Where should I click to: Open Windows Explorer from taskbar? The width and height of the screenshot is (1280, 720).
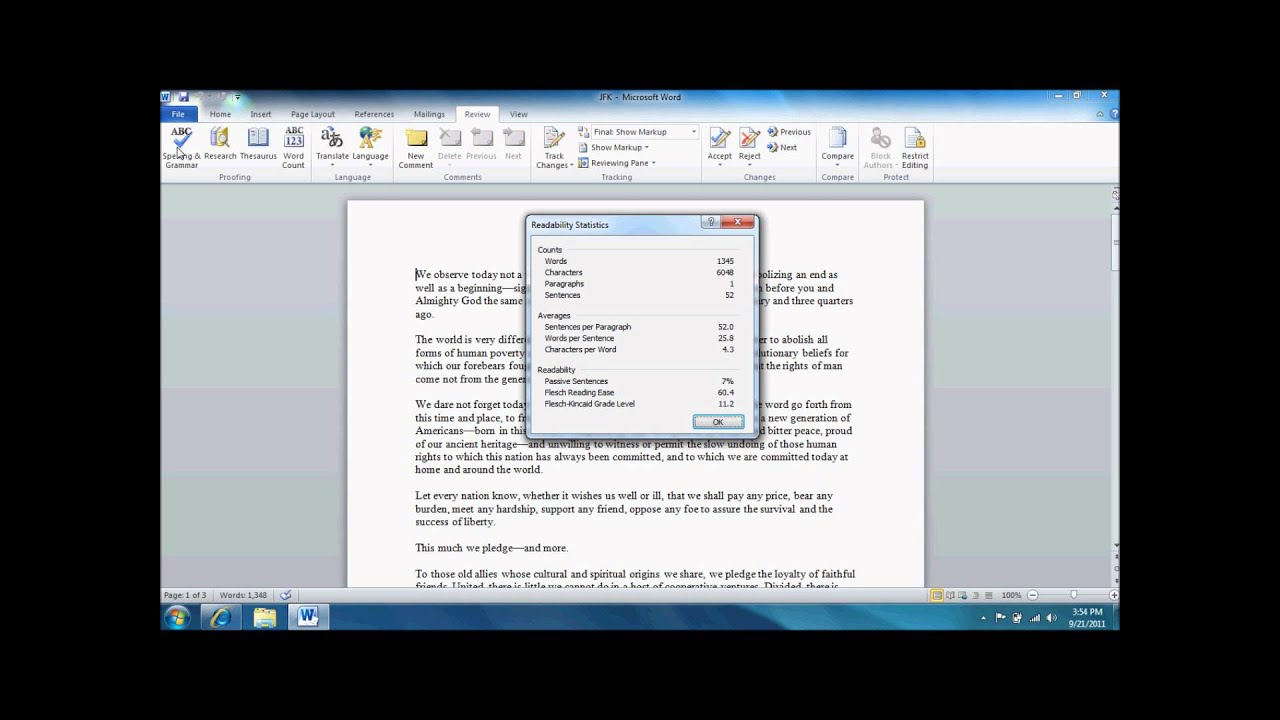click(264, 618)
